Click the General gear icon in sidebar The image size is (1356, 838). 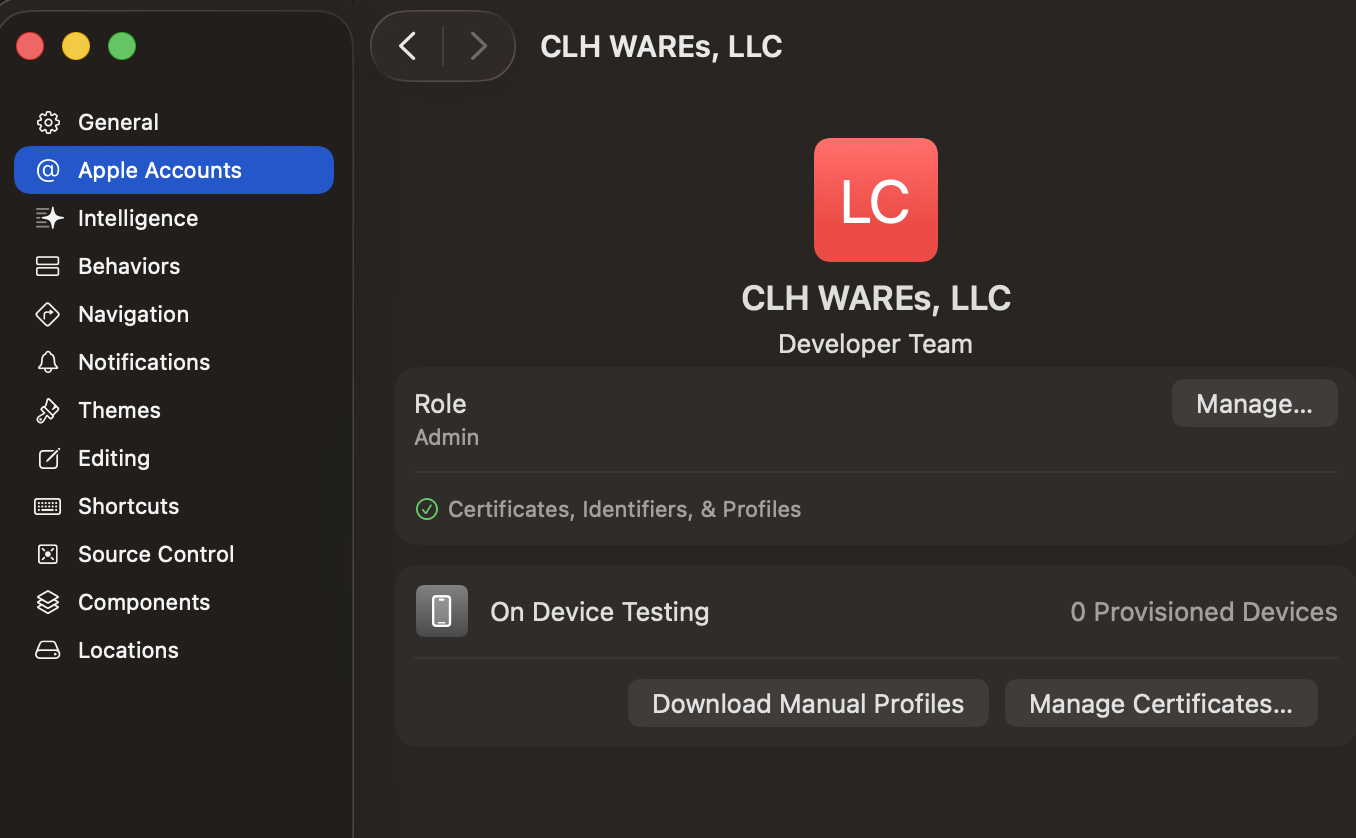(48, 122)
